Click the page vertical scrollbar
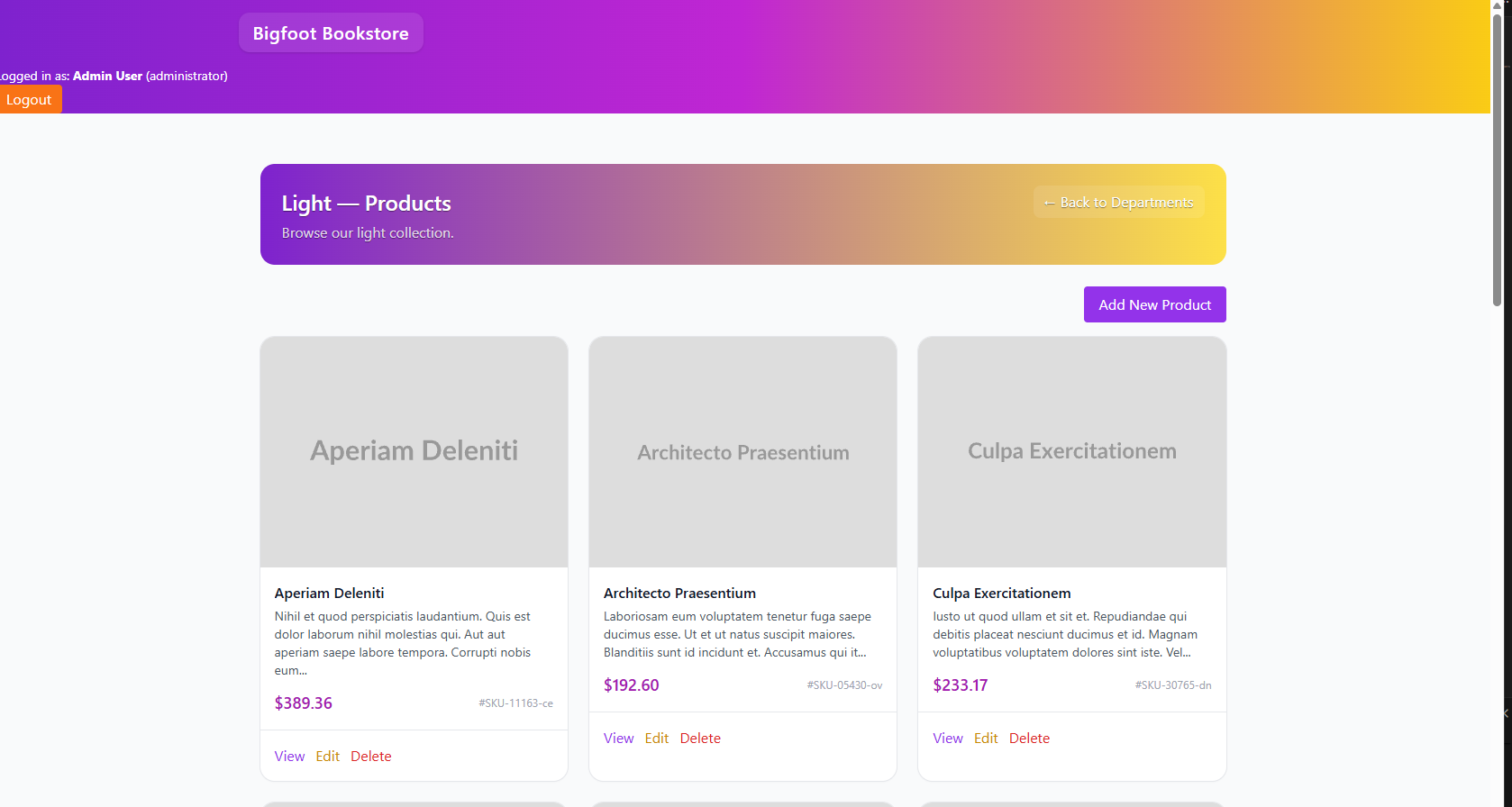This screenshot has width=1512, height=807. [x=1497, y=162]
